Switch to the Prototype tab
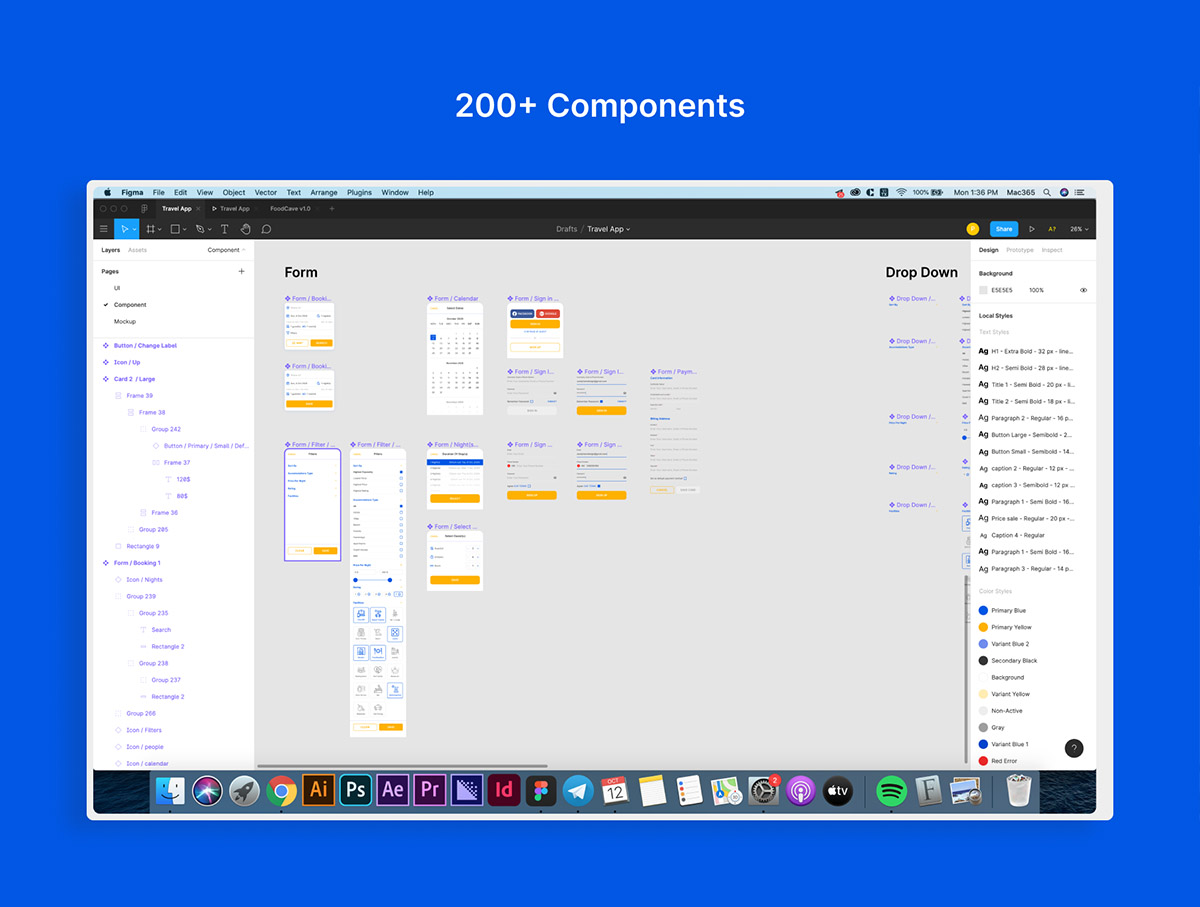1200x907 pixels. click(1019, 250)
